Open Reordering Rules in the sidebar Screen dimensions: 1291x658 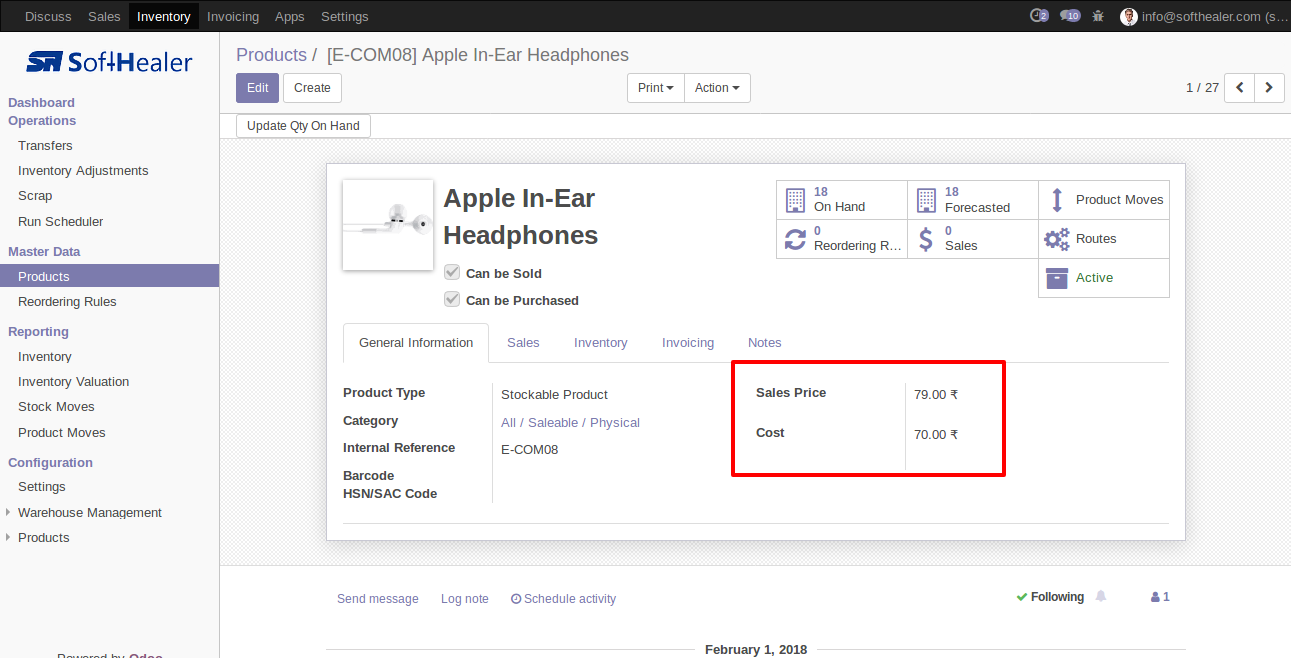coord(67,301)
